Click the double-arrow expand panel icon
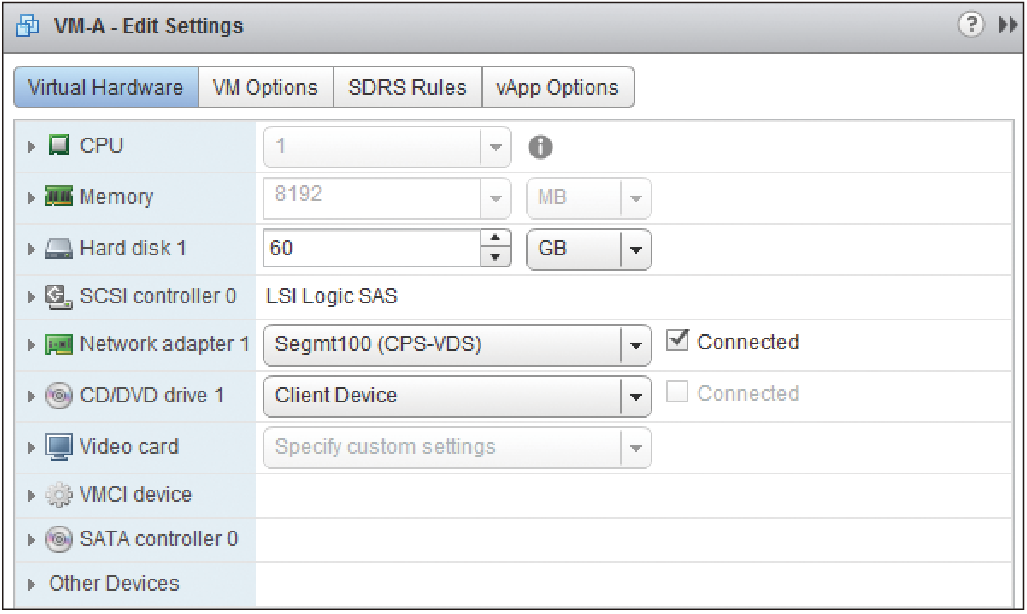This screenshot has width=1027, height=614. tap(1008, 25)
